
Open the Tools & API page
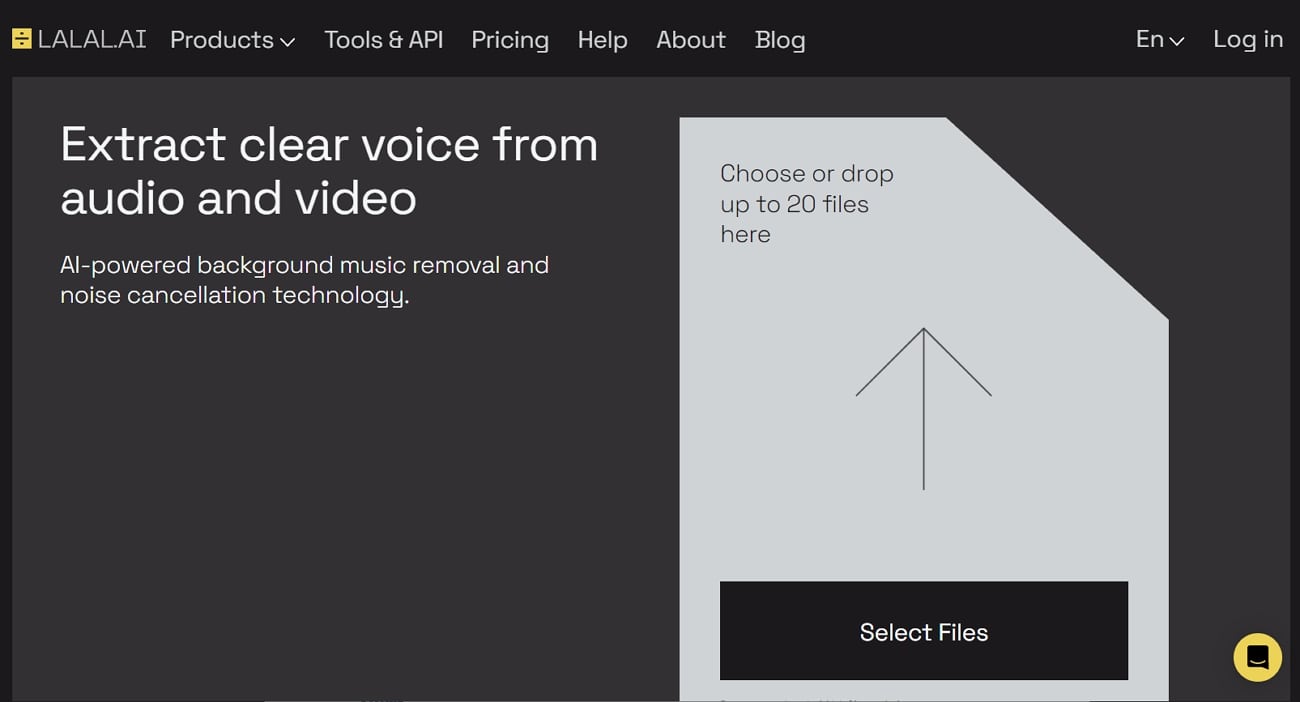pyautogui.click(x=383, y=40)
